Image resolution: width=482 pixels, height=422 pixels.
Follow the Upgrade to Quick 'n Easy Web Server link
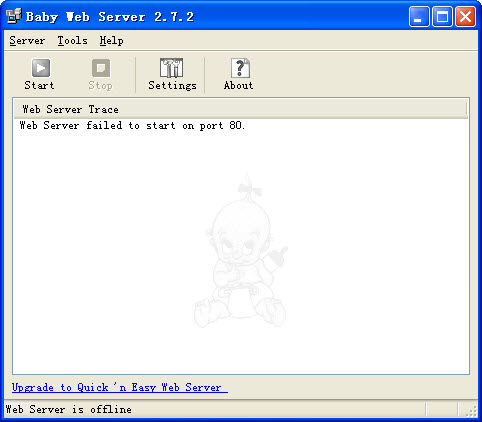point(120,387)
